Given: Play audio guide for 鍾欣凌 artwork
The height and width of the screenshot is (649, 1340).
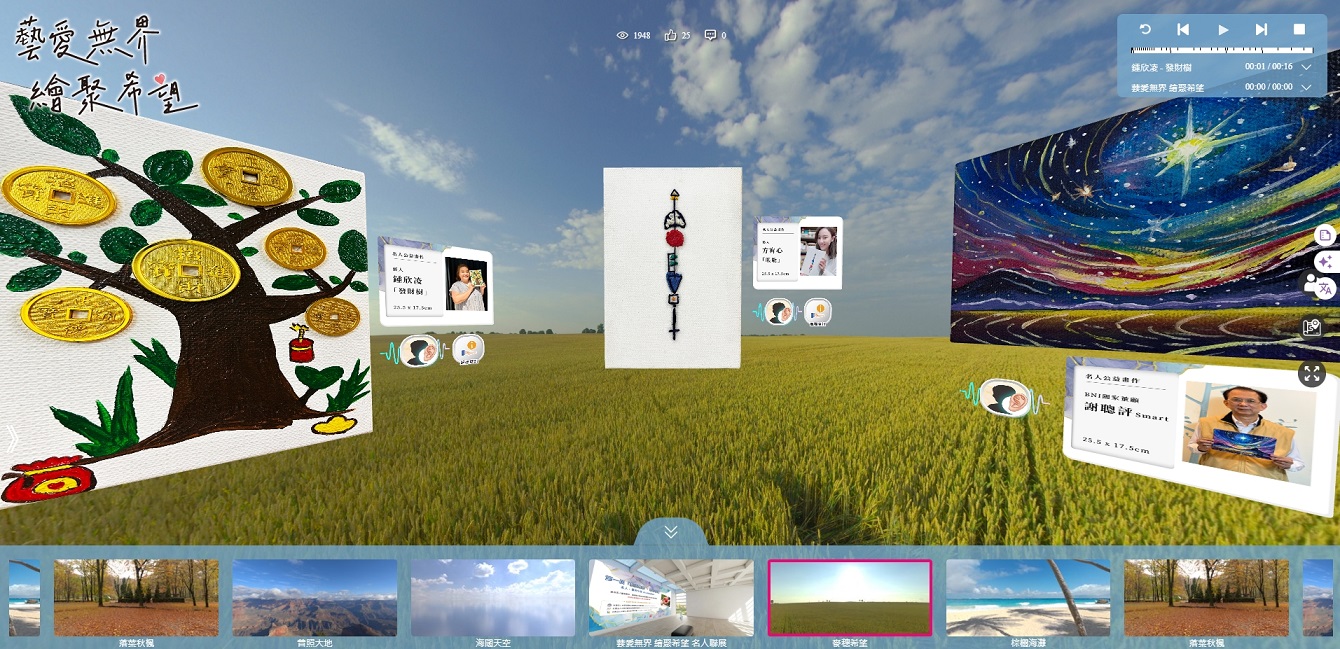Looking at the screenshot, I should [x=420, y=352].
